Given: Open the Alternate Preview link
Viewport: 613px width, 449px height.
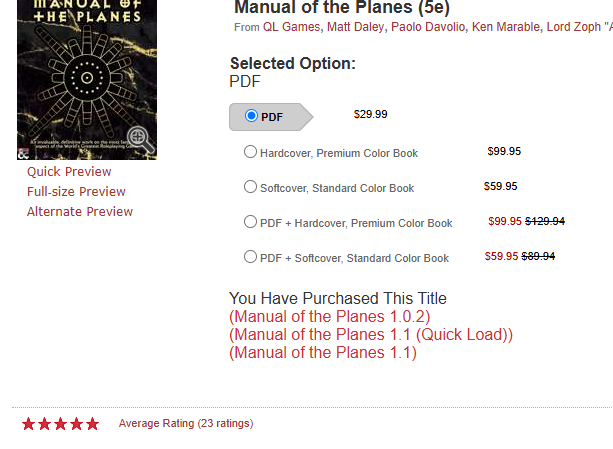Looking at the screenshot, I should [80, 212].
